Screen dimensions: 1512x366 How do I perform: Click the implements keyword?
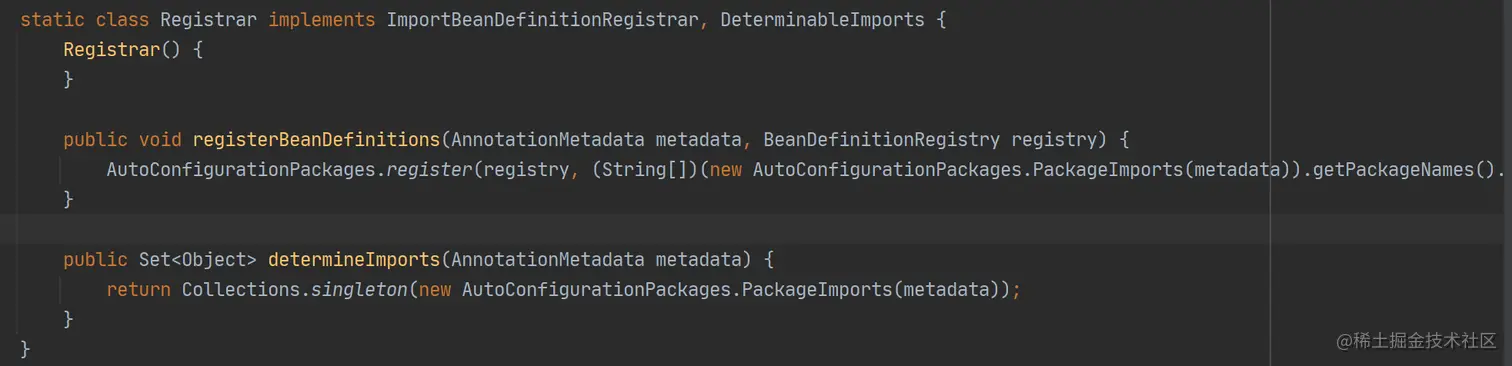322,19
